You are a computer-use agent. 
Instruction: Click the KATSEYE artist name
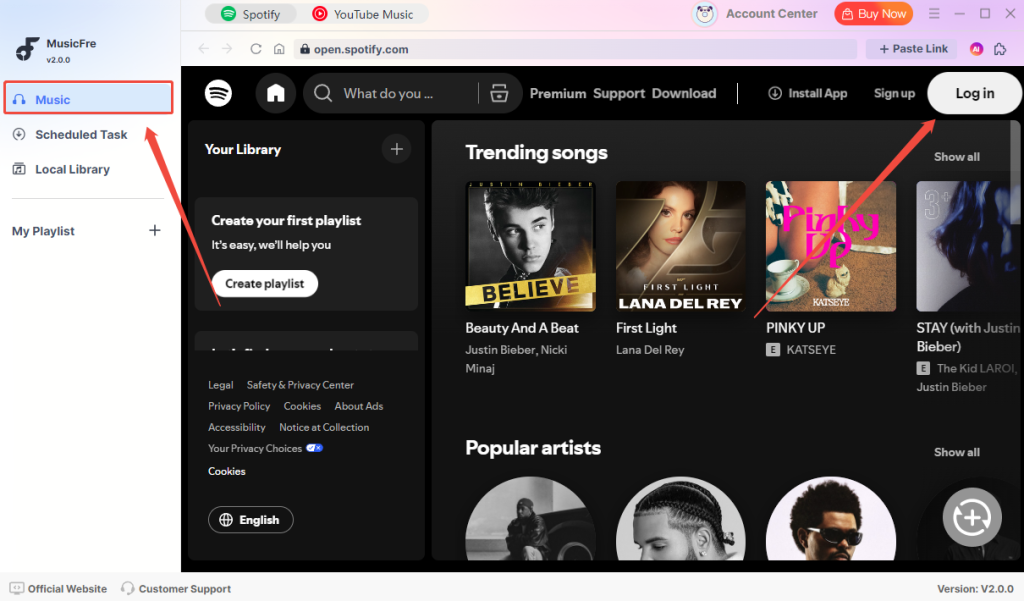click(811, 349)
